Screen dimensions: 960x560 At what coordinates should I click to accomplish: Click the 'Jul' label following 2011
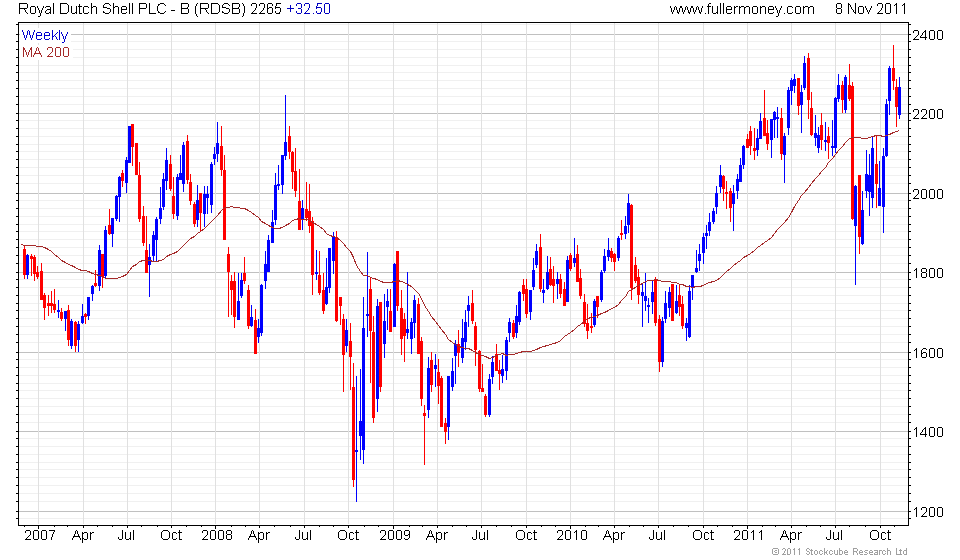834,535
